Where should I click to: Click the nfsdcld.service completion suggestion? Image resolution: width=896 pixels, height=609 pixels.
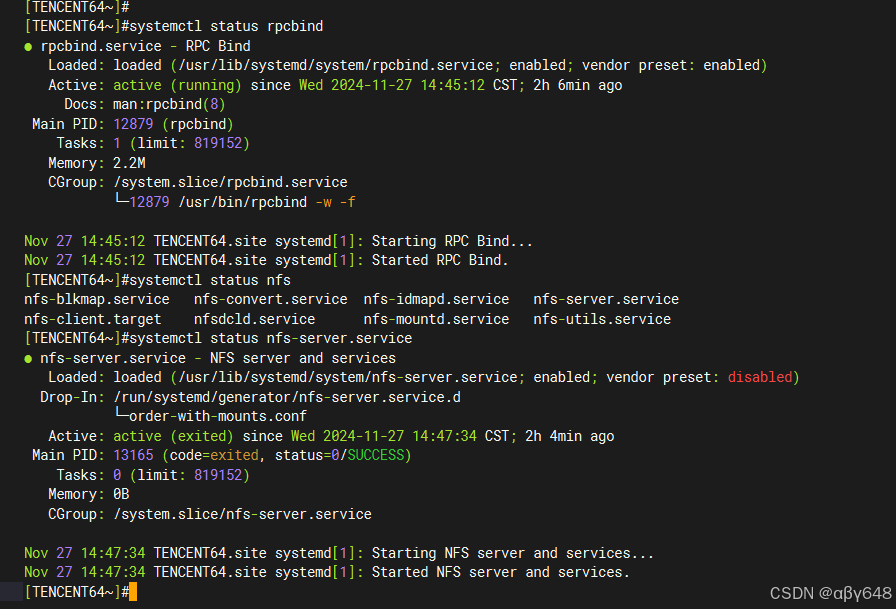point(254,319)
